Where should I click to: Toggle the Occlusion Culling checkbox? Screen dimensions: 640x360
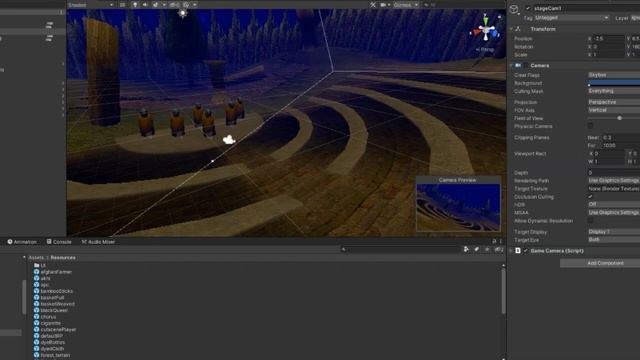tap(590, 197)
